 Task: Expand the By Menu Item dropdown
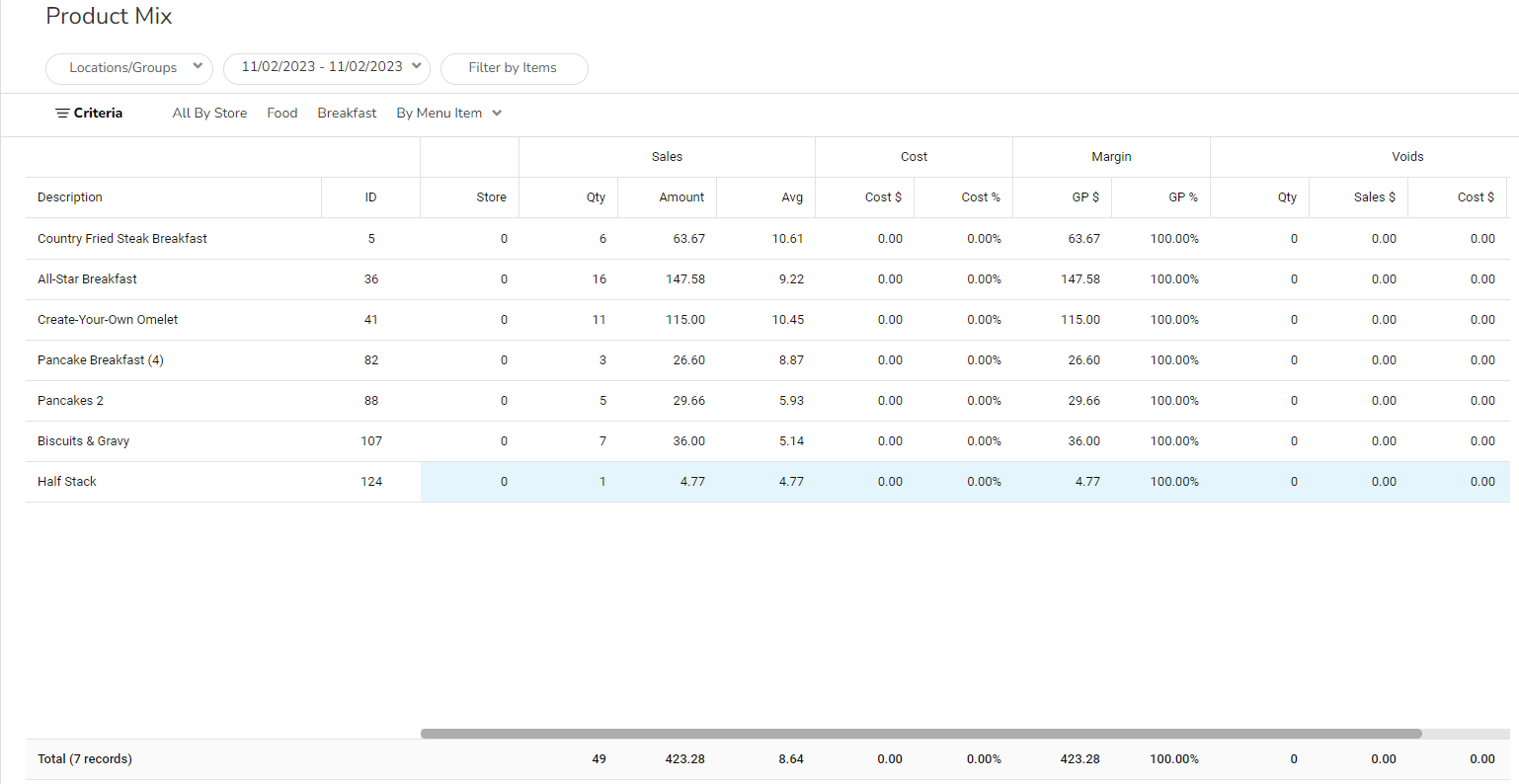tap(449, 114)
